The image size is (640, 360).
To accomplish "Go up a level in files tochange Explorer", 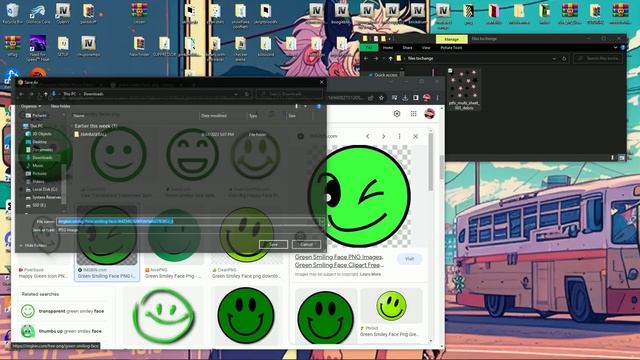I will pyautogui.click(x=391, y=58).
